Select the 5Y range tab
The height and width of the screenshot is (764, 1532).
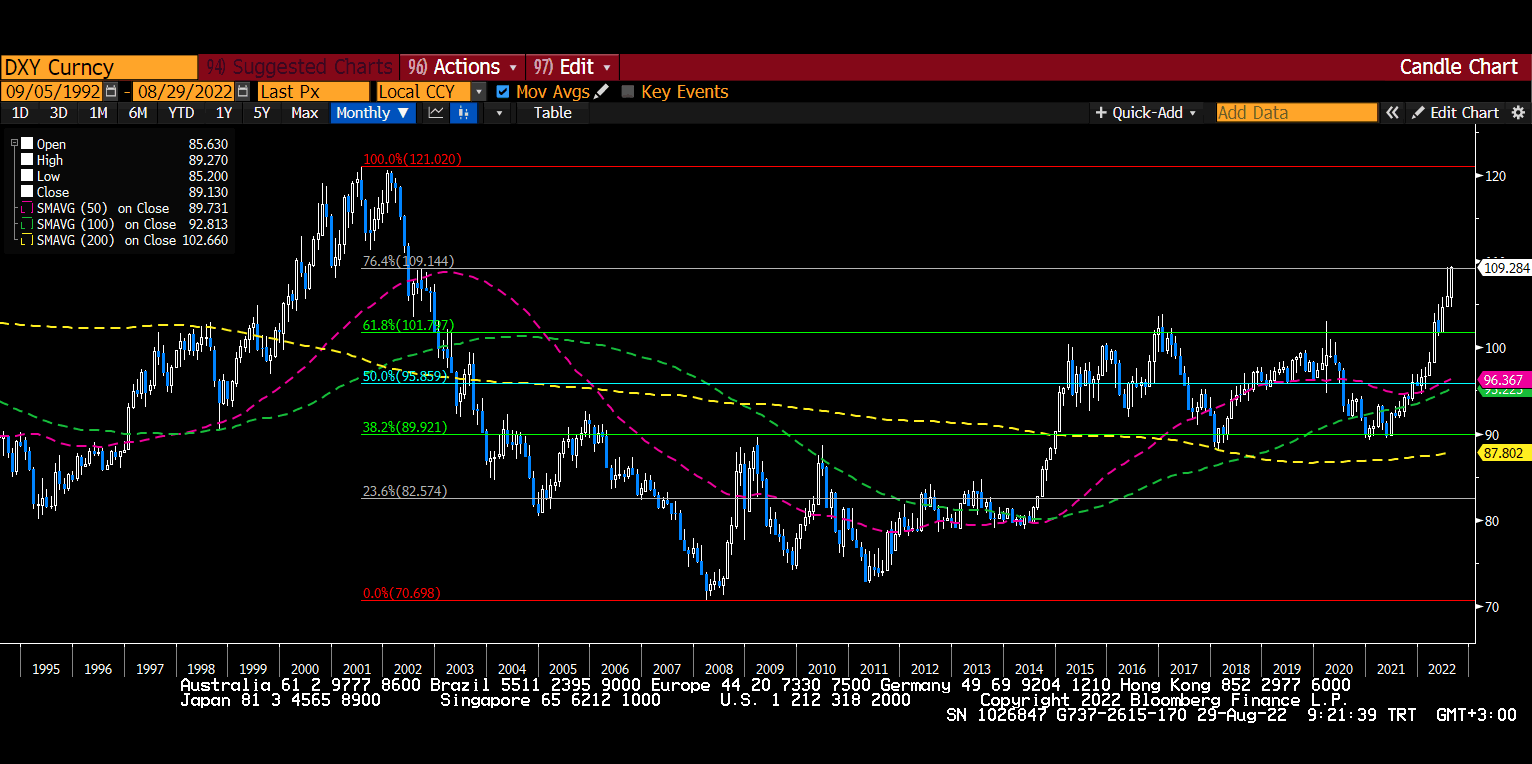pos(261,113)
